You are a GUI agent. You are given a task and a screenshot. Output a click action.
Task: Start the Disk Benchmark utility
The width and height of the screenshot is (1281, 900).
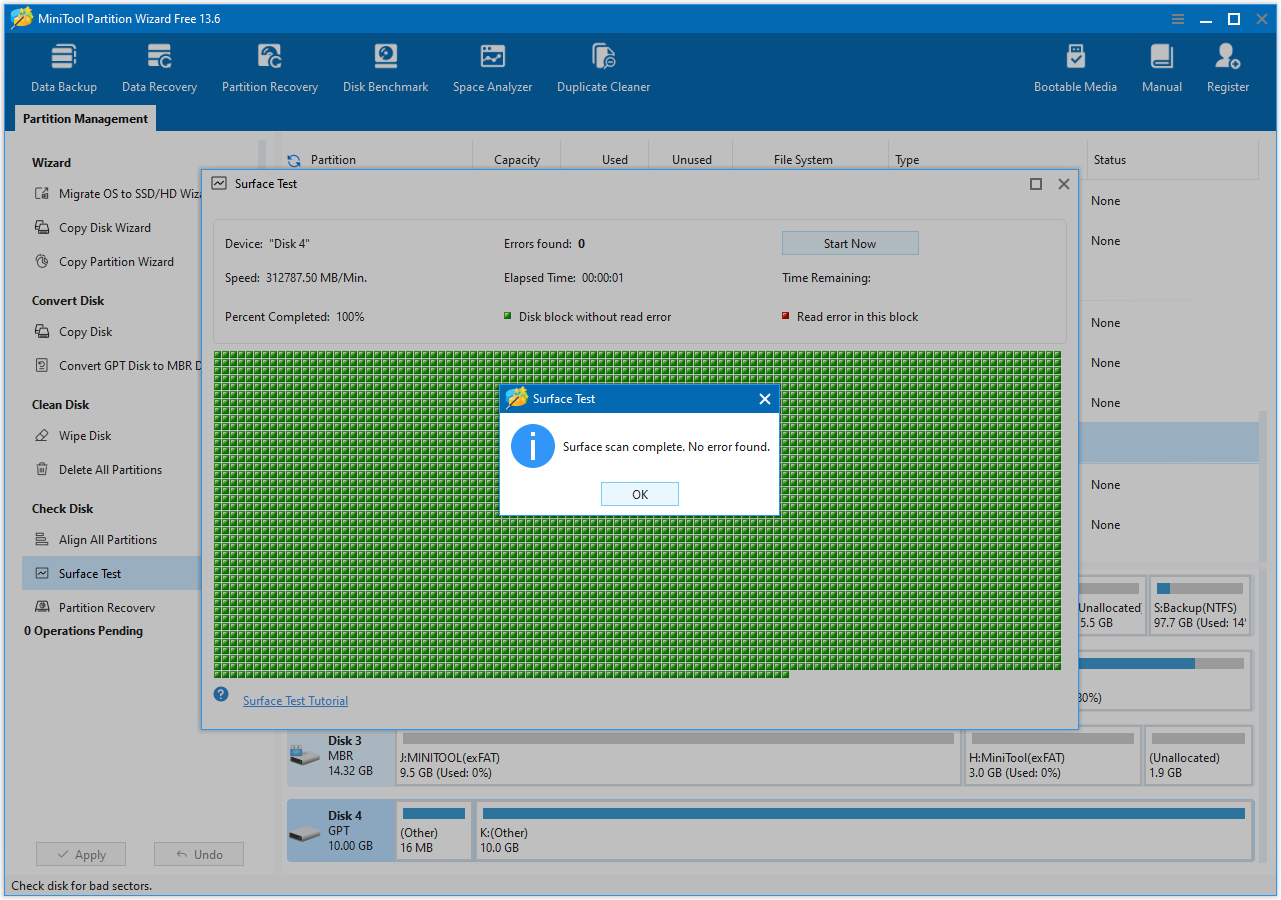pos(385,66)
